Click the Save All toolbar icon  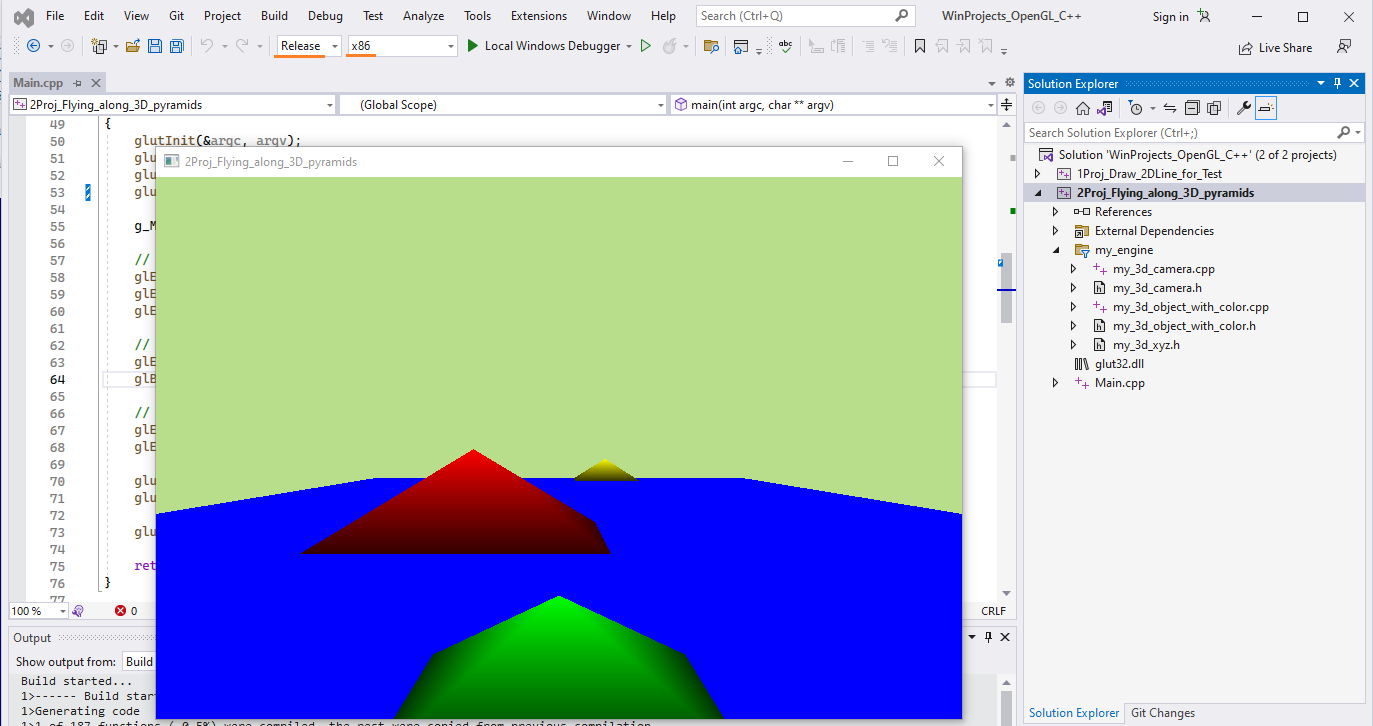(x=176, y=46)
